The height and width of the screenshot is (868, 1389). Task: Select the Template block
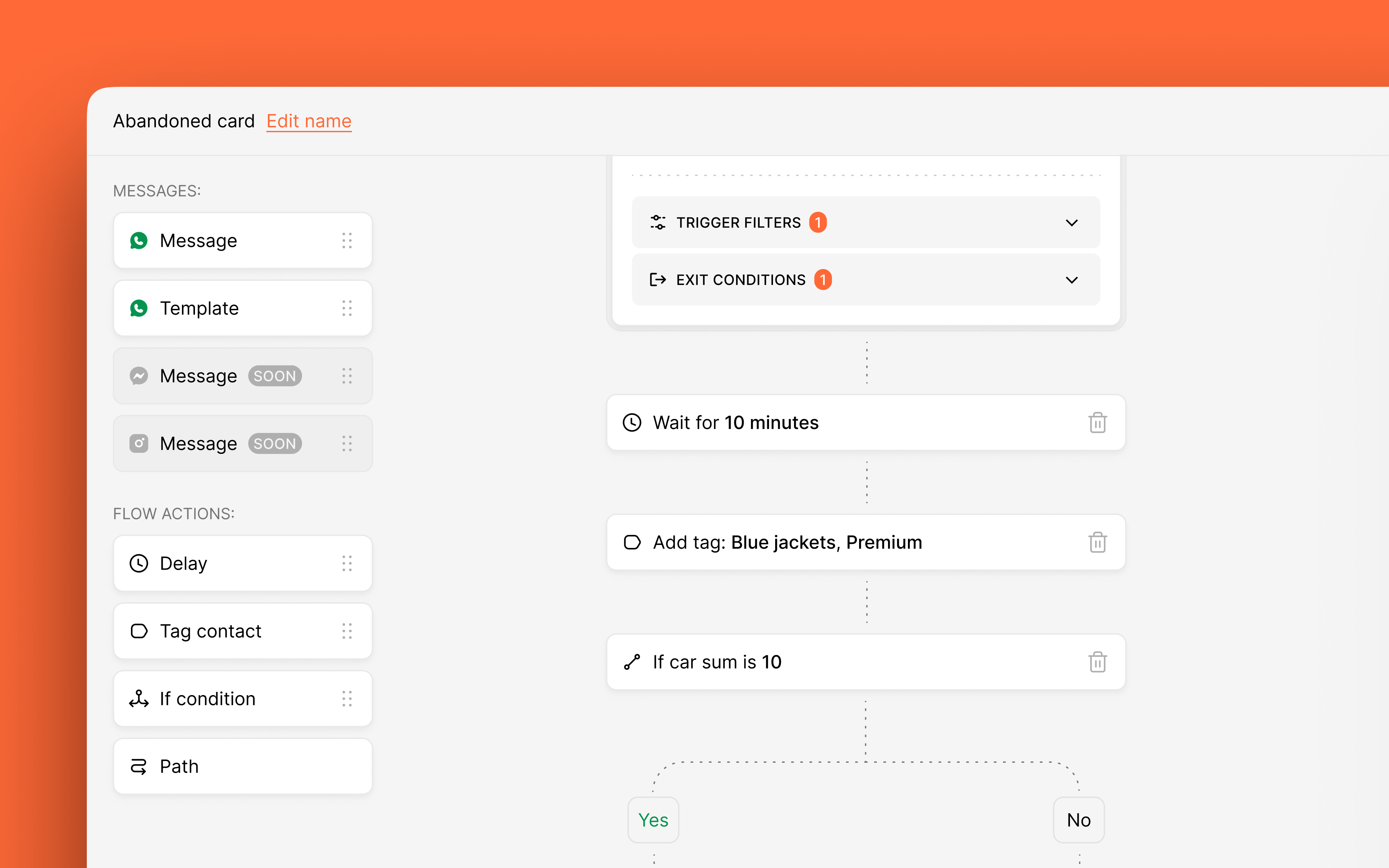click(x=243, y=308)
